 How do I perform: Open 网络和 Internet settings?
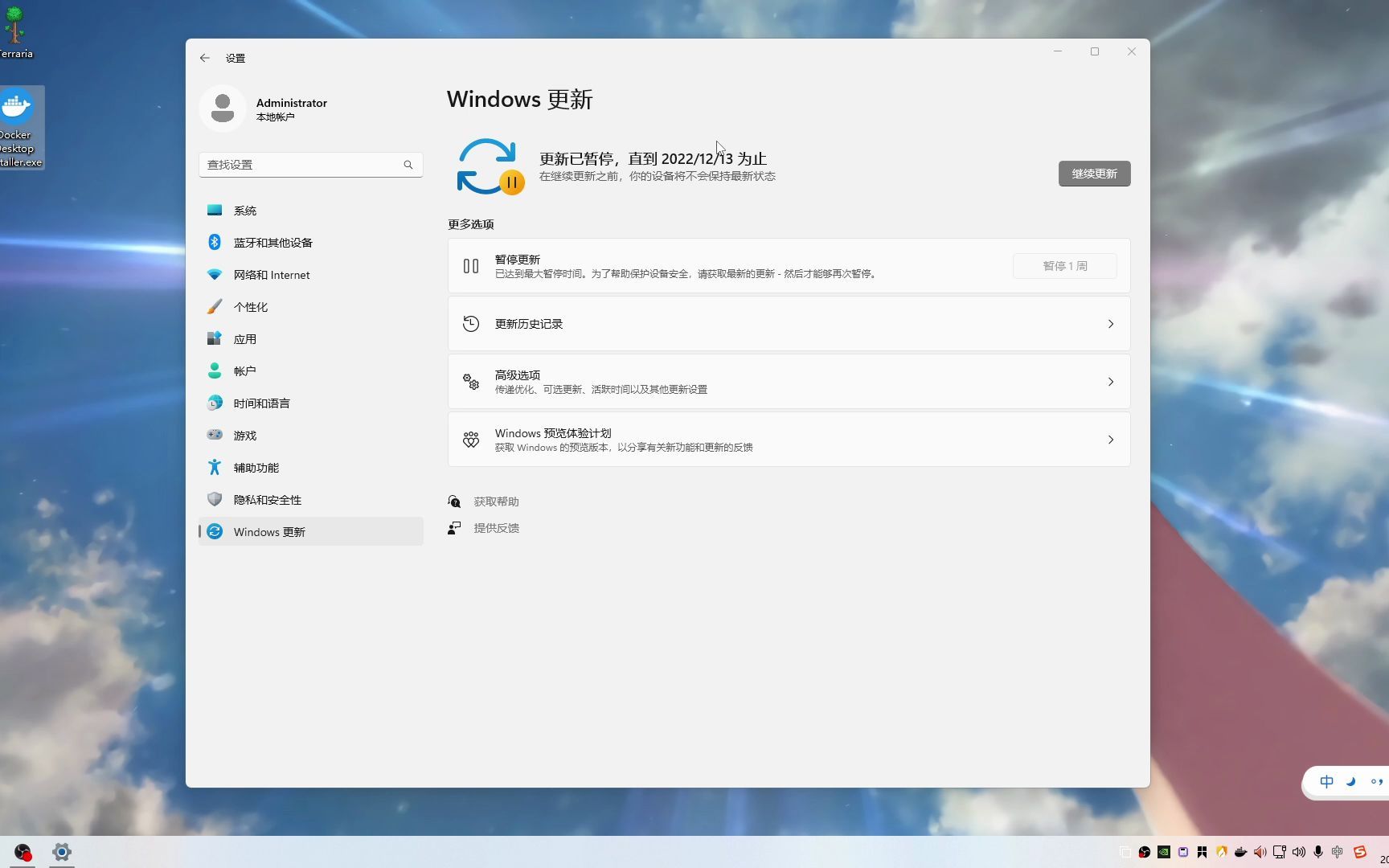click(x=310, y=275)
